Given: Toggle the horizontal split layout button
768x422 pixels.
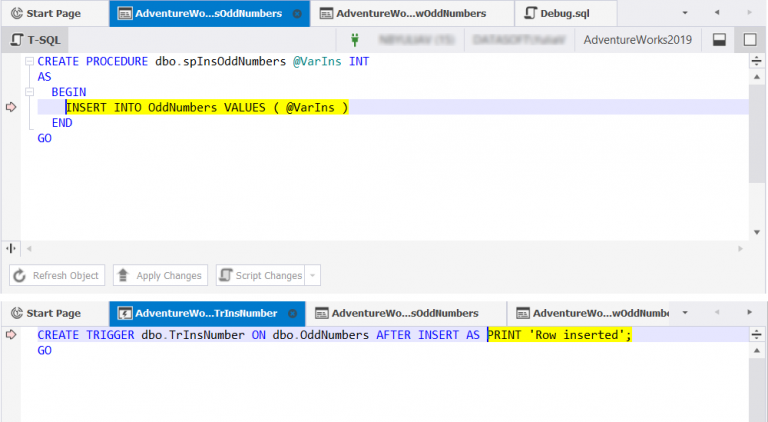Looking at the screenshot, I should (x=718, y=40).
